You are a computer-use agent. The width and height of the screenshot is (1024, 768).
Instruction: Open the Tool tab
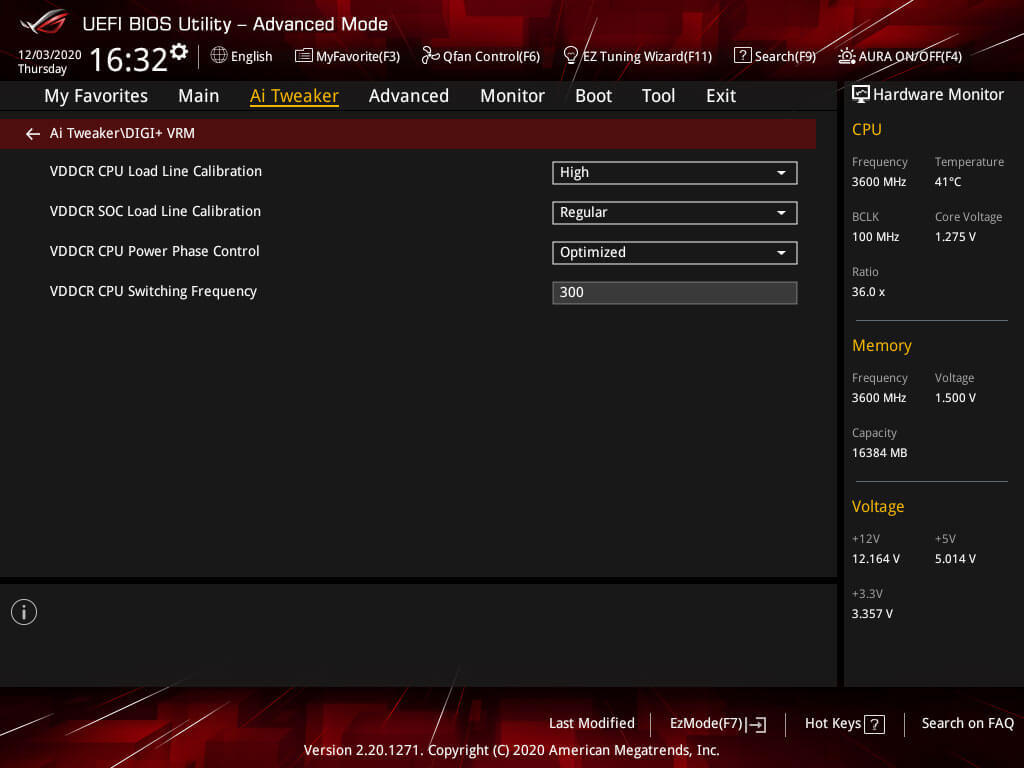tap(658, 96)
